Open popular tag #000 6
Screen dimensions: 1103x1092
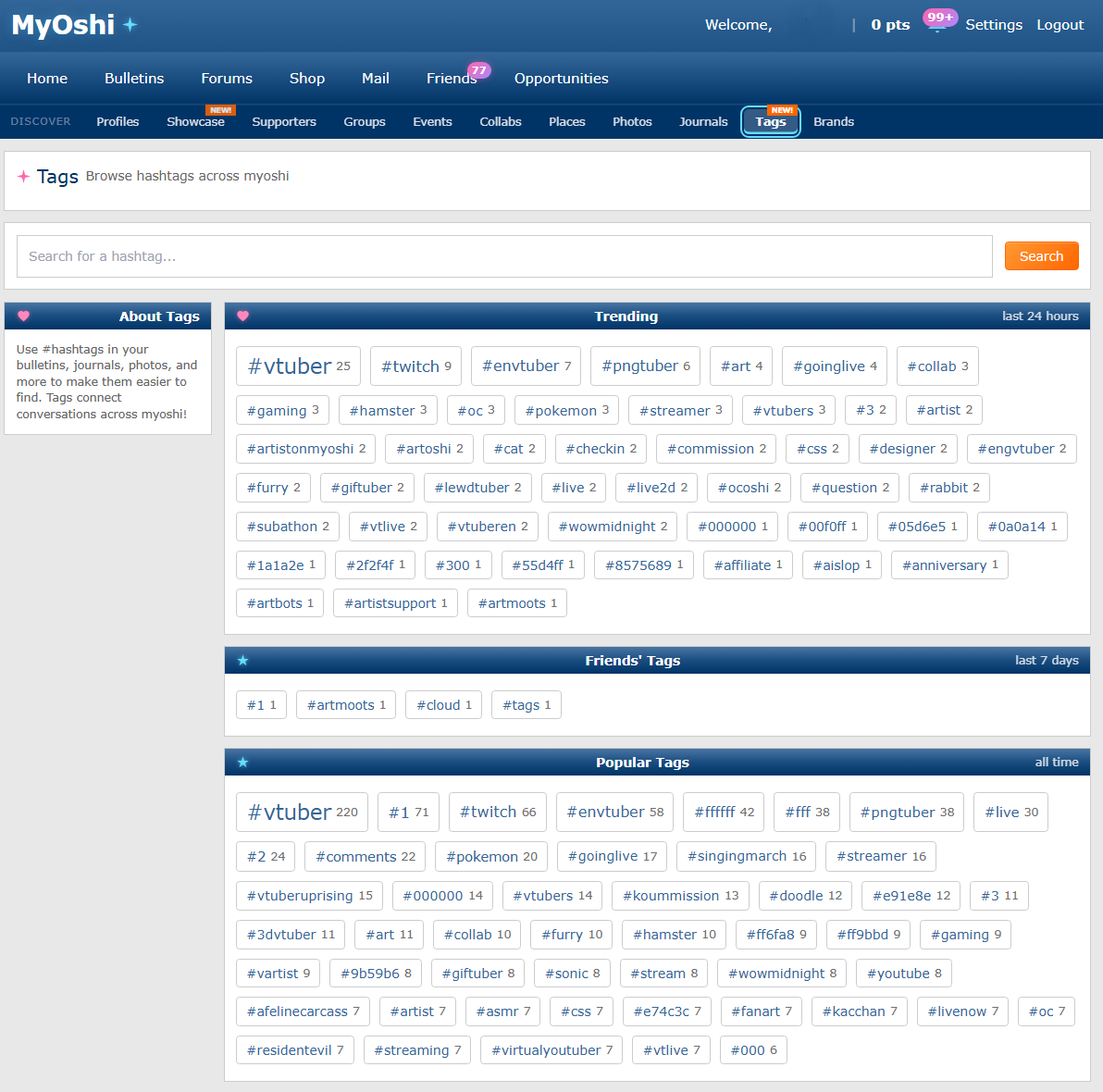[753, 1049]
